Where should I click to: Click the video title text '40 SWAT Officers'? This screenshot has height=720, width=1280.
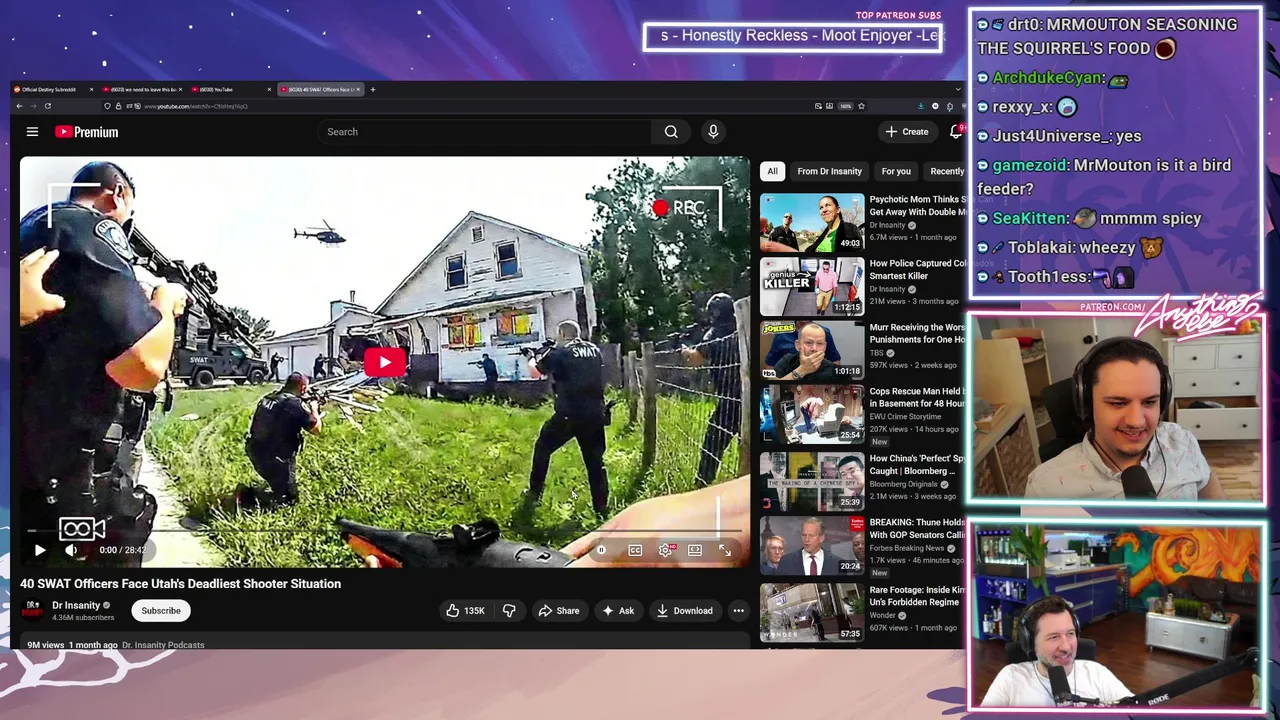180,584
